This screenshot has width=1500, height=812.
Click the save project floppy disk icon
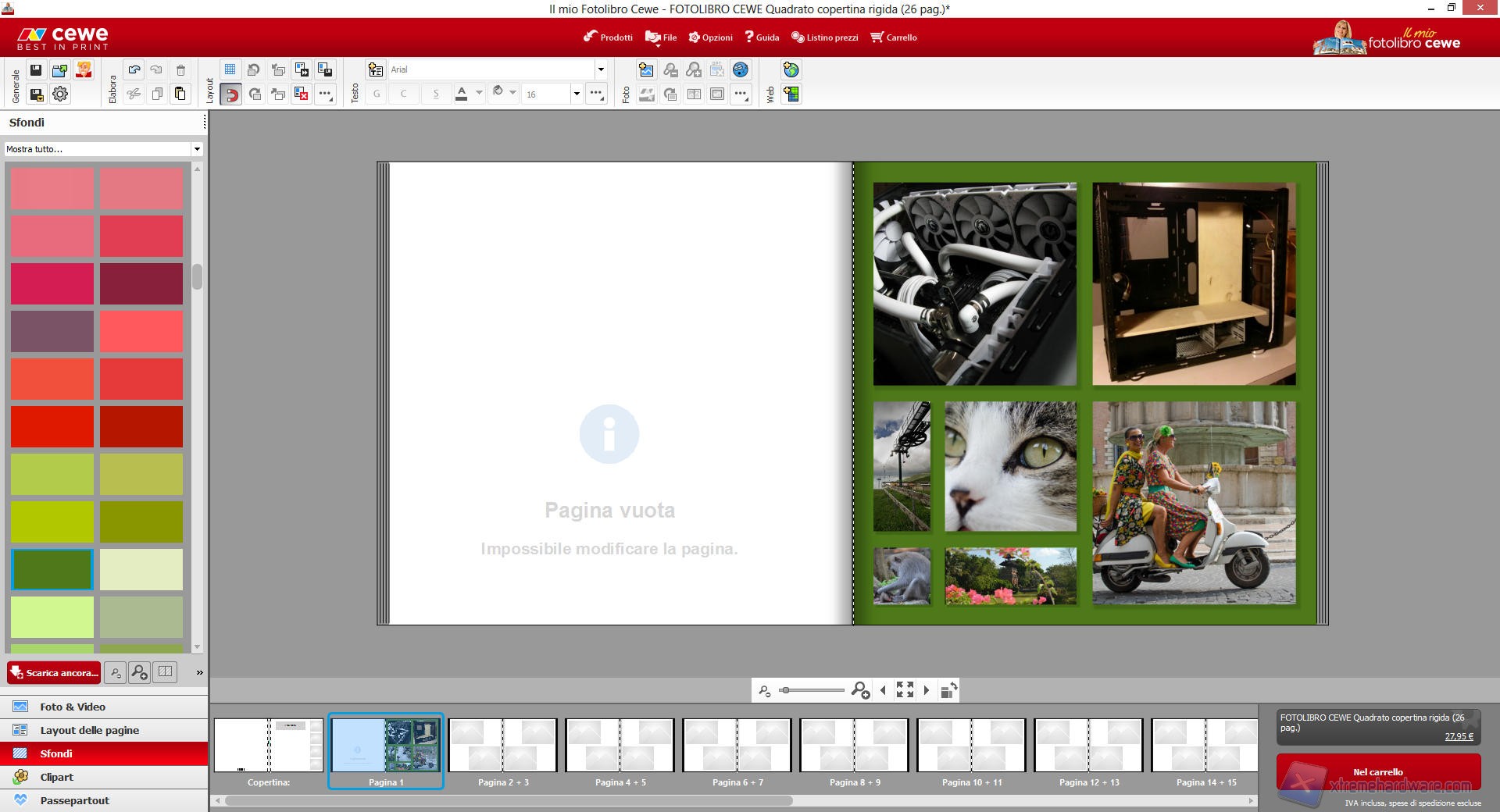pos(36,70)
